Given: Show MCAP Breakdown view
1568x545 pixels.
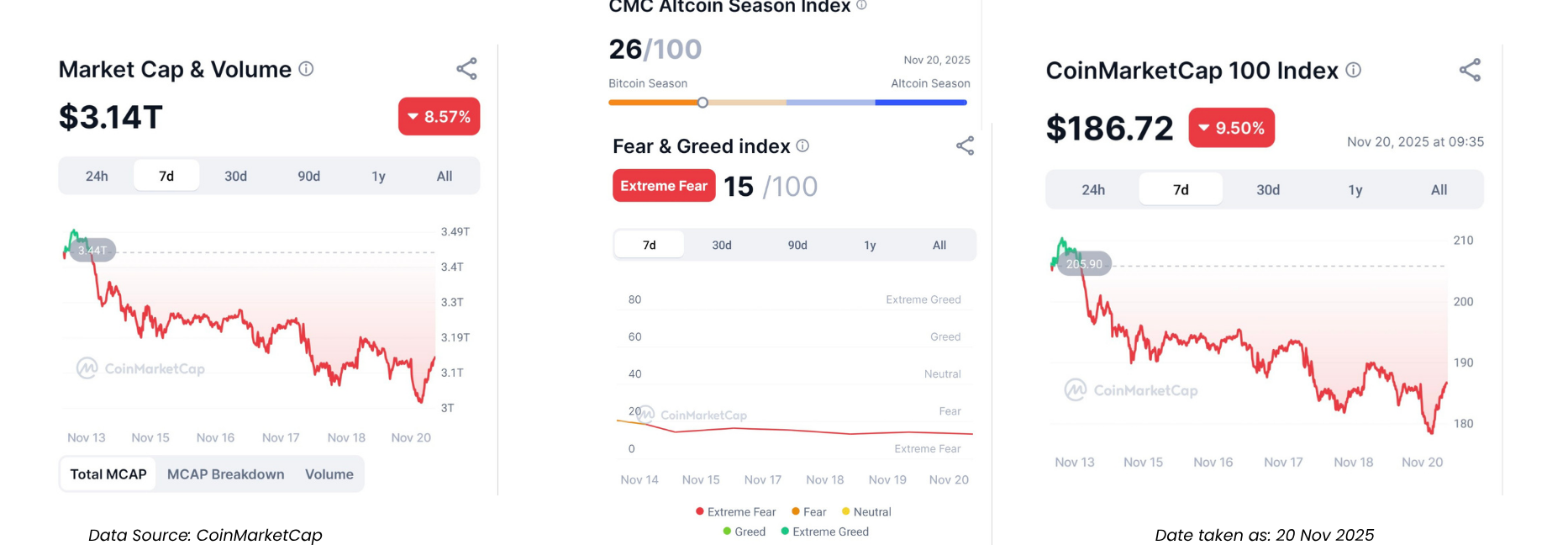Looking at the screenshot, I should point(225,474).
